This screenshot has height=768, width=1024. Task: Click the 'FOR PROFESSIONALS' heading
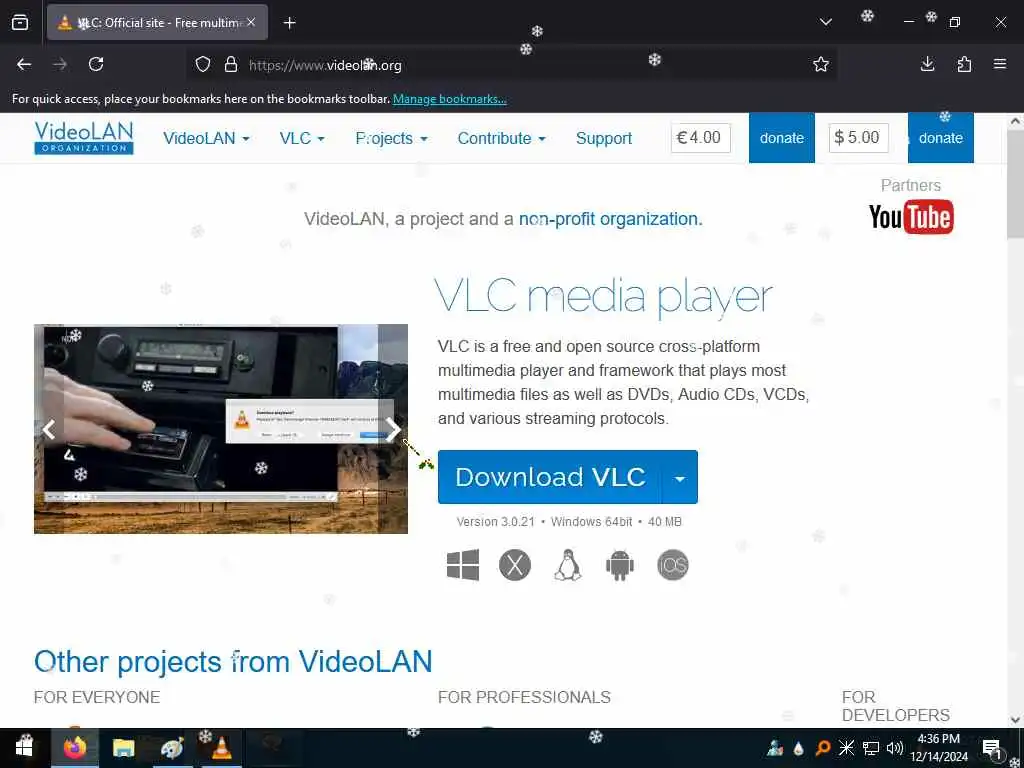tap(524, 697)
